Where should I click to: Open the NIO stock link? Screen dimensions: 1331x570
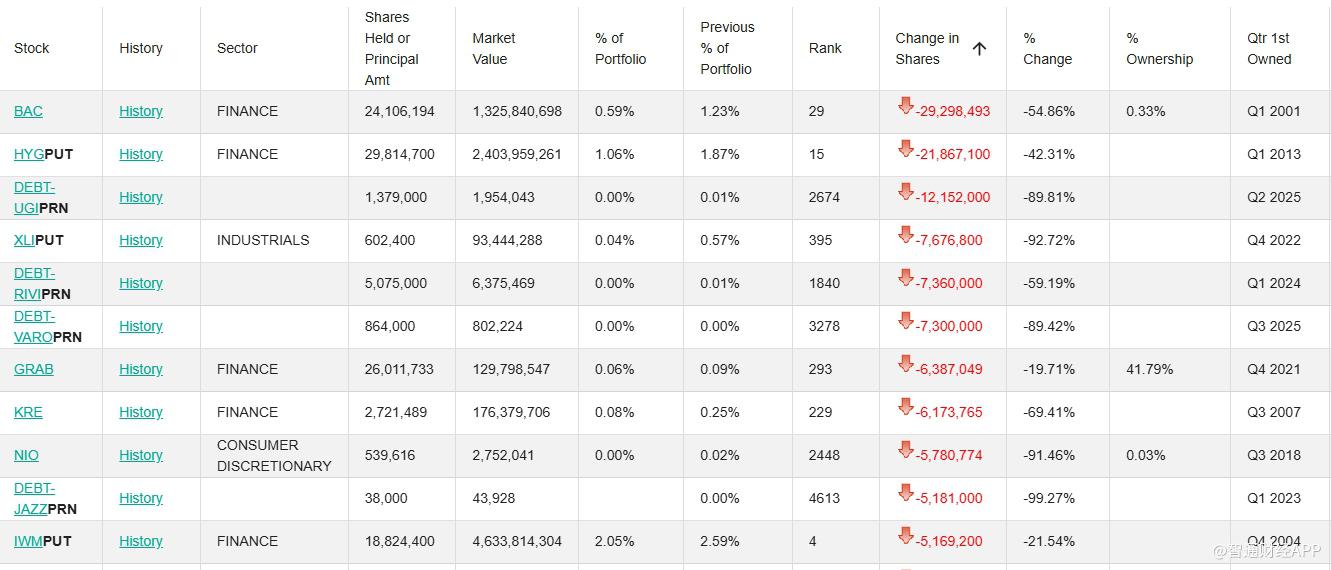26,455
